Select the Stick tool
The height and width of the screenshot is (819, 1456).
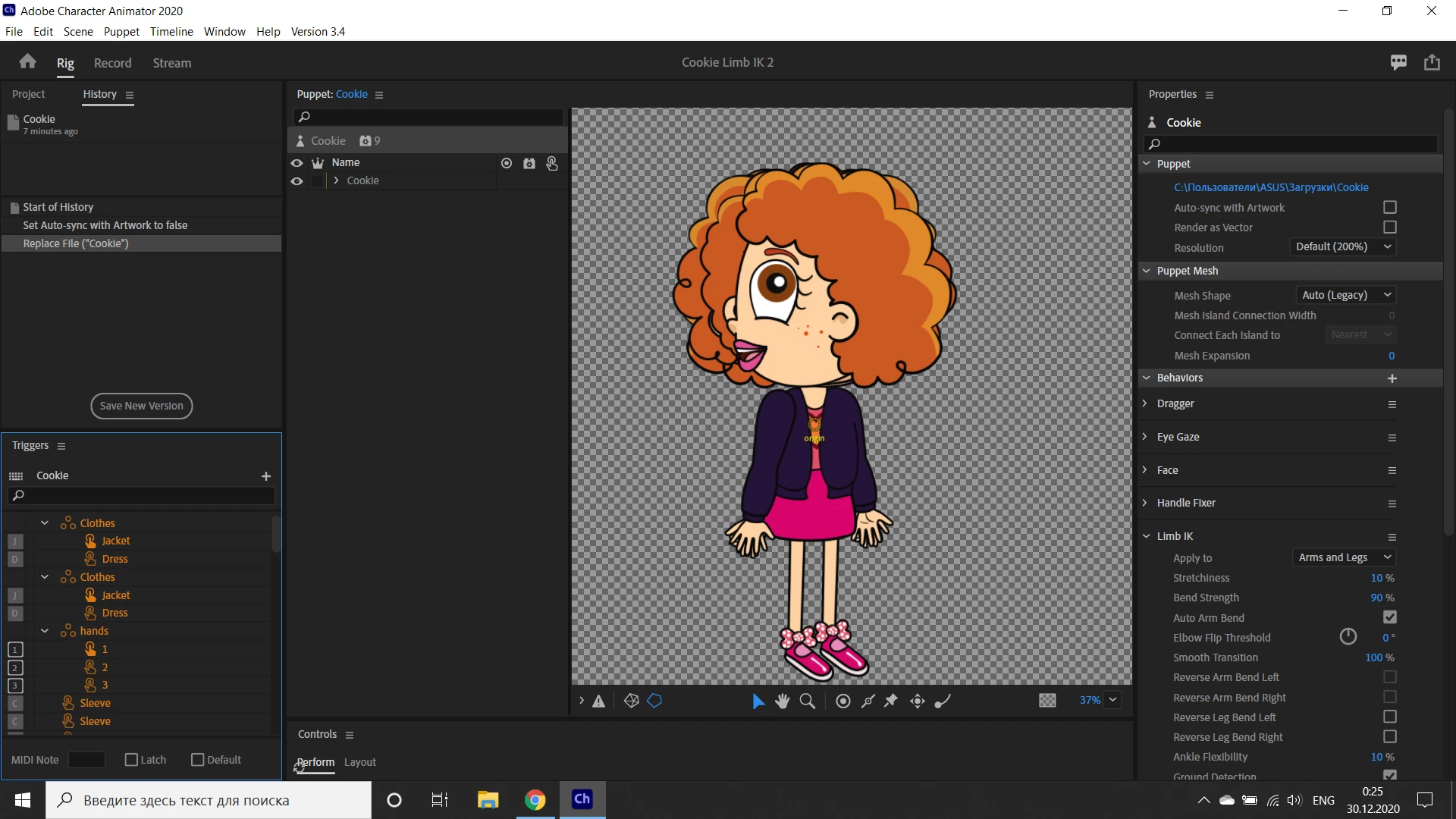(x=868, y=701)
